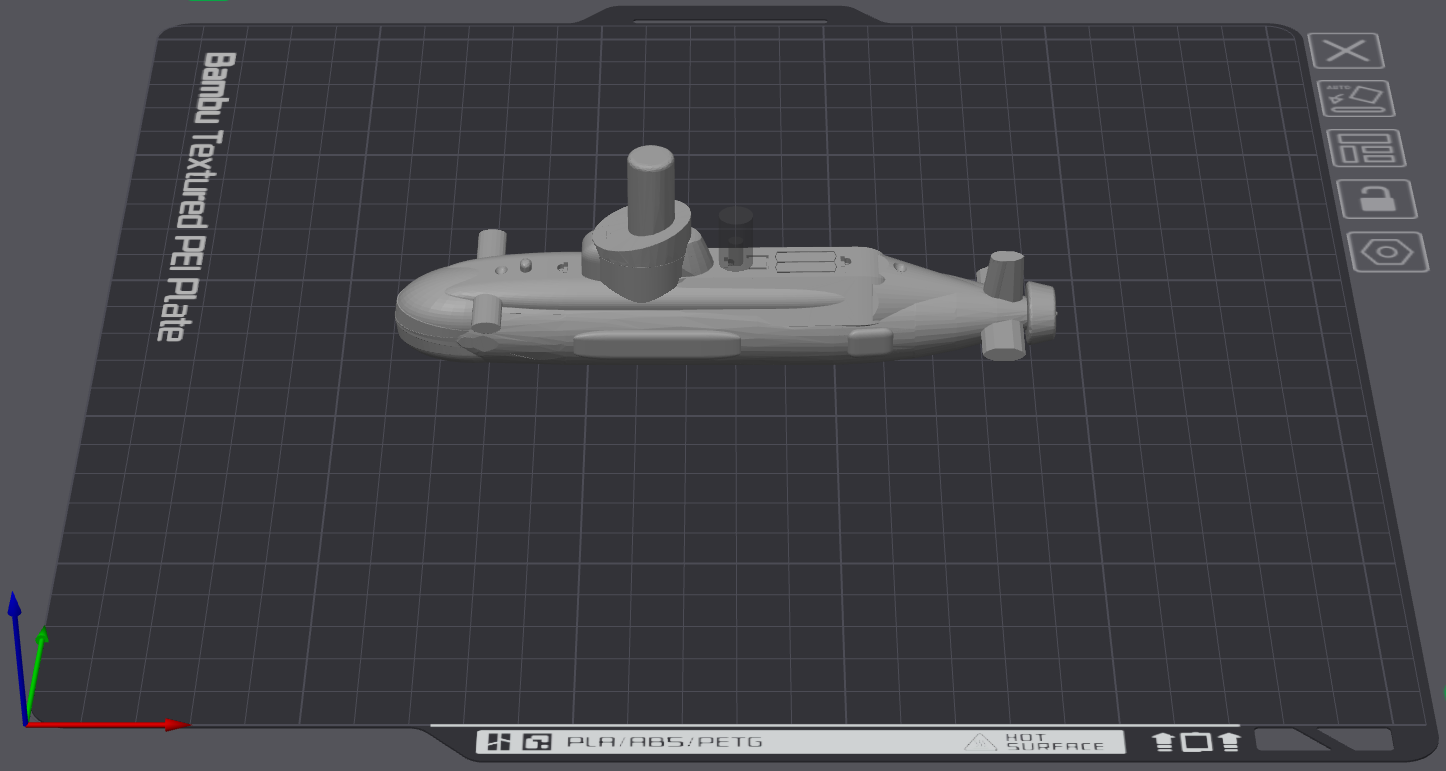Click the blue Z axis arrow

[x=16, y=655]
